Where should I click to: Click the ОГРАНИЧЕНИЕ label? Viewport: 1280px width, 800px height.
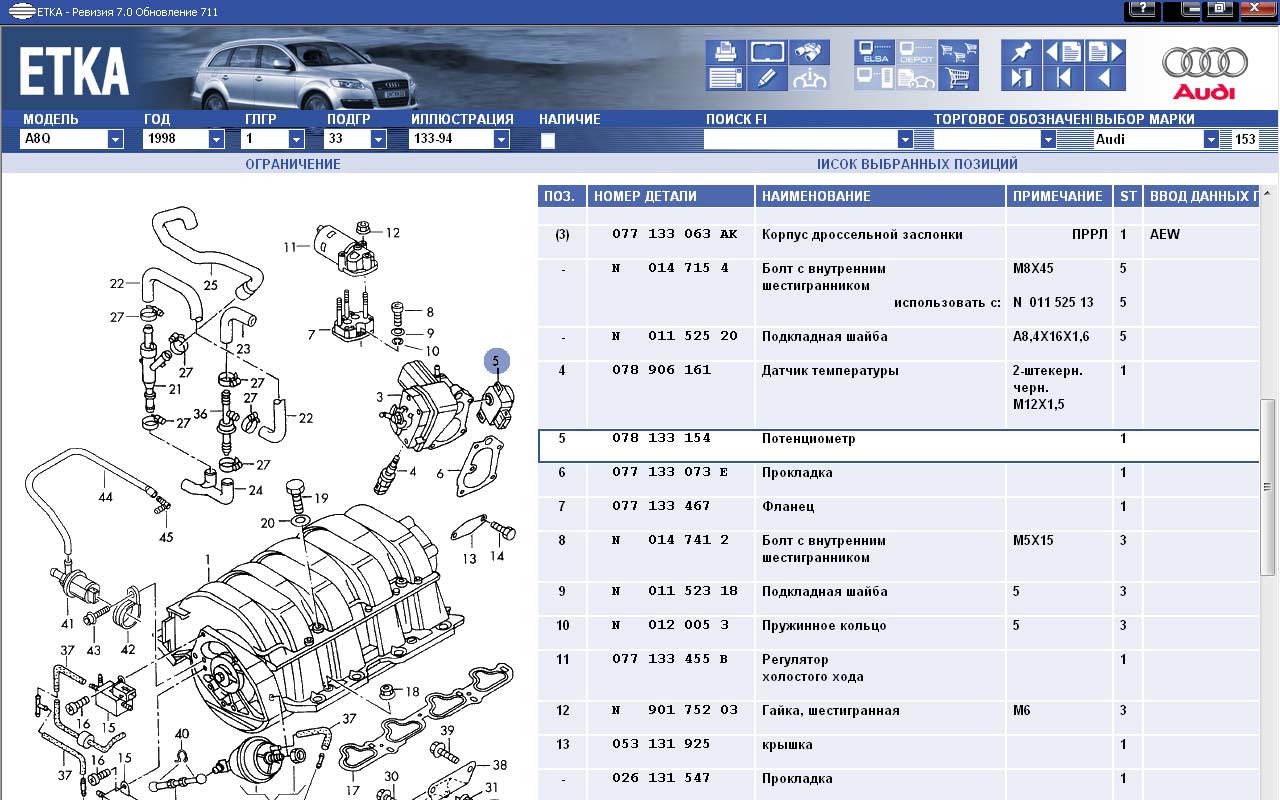292,164
